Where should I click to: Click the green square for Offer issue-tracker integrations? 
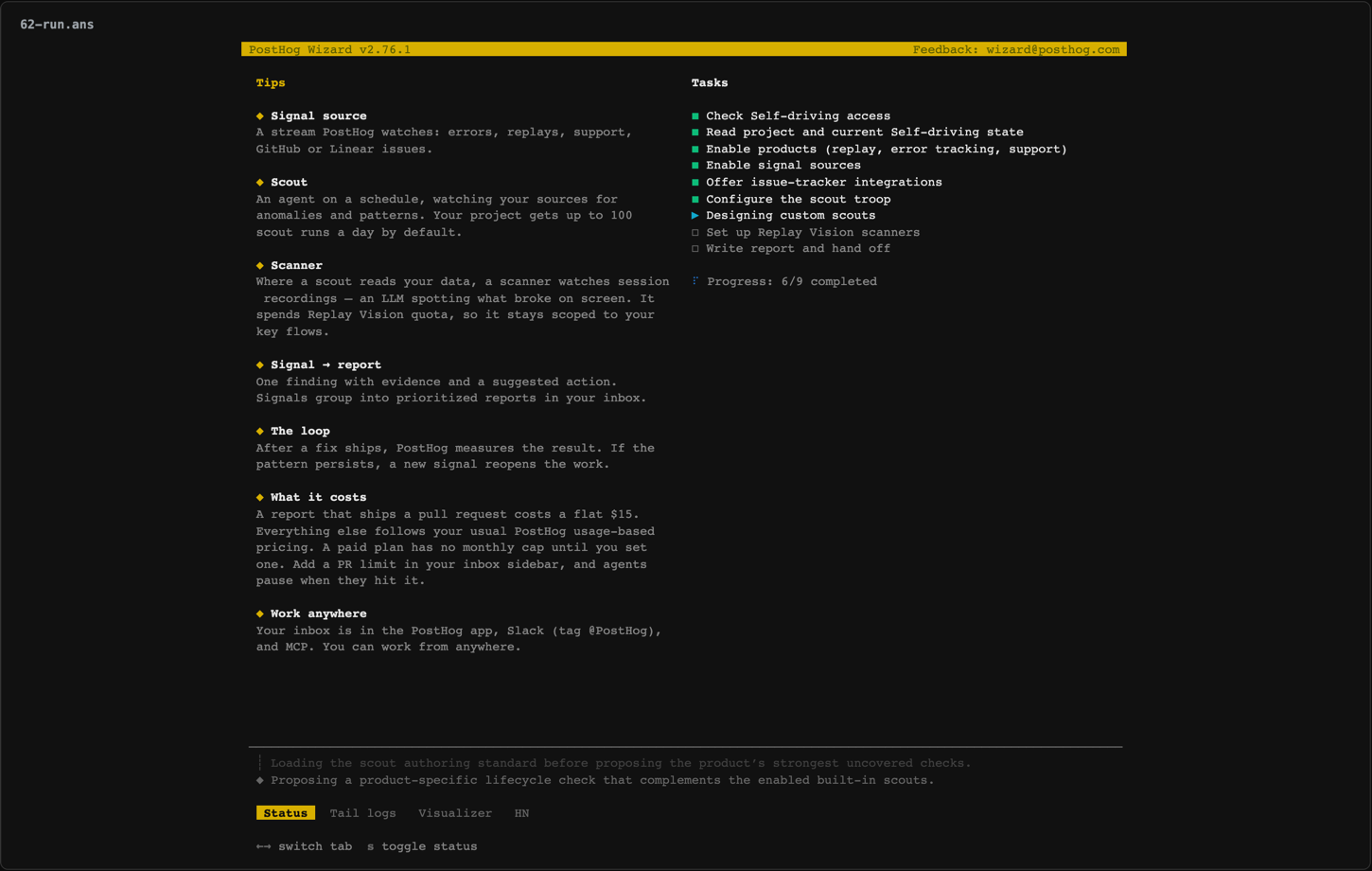(x=695, y=183)
